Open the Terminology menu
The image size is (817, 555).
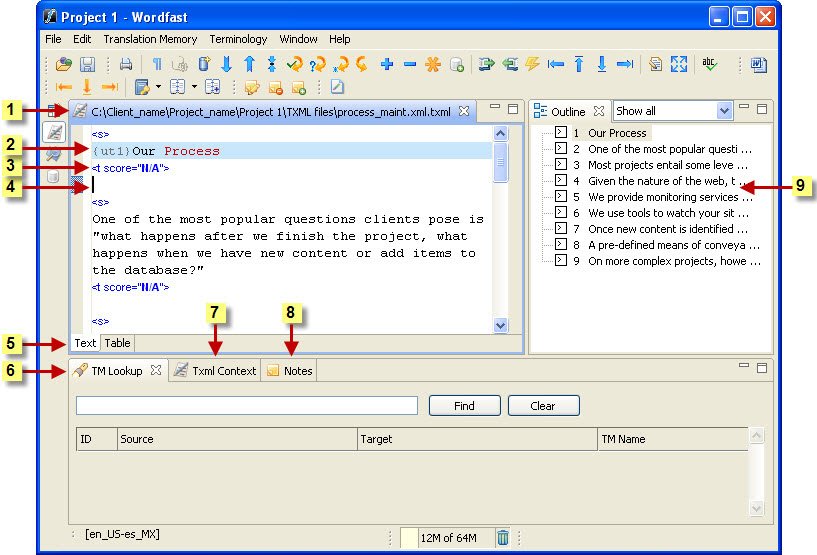click(238, 39)
